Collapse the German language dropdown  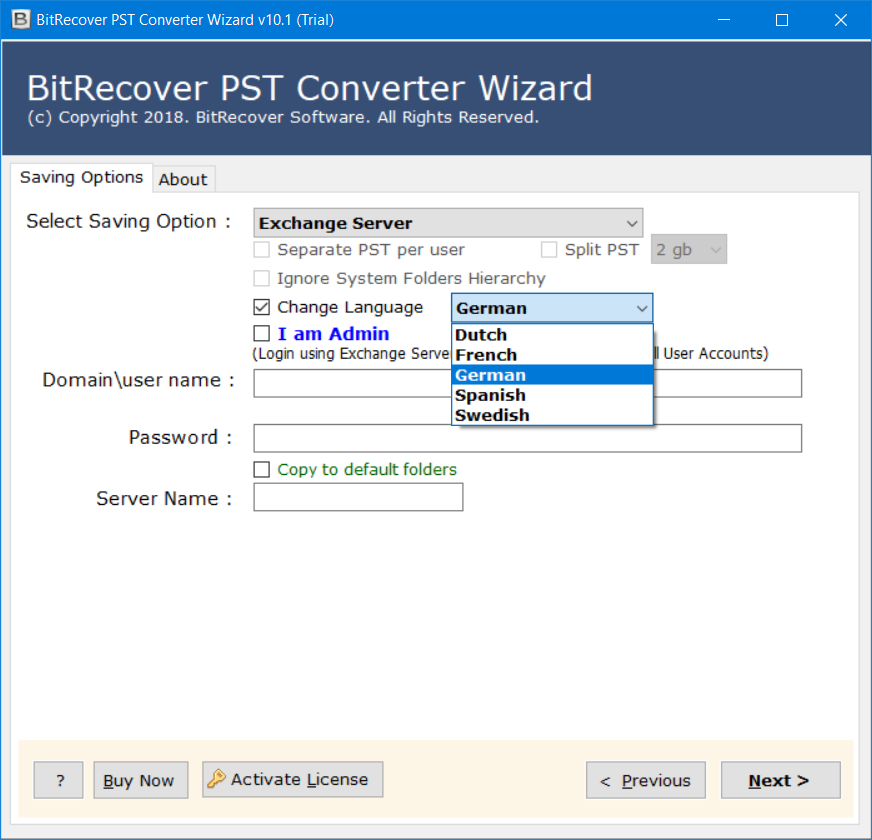pyautogui.click(x=552, y=308)
